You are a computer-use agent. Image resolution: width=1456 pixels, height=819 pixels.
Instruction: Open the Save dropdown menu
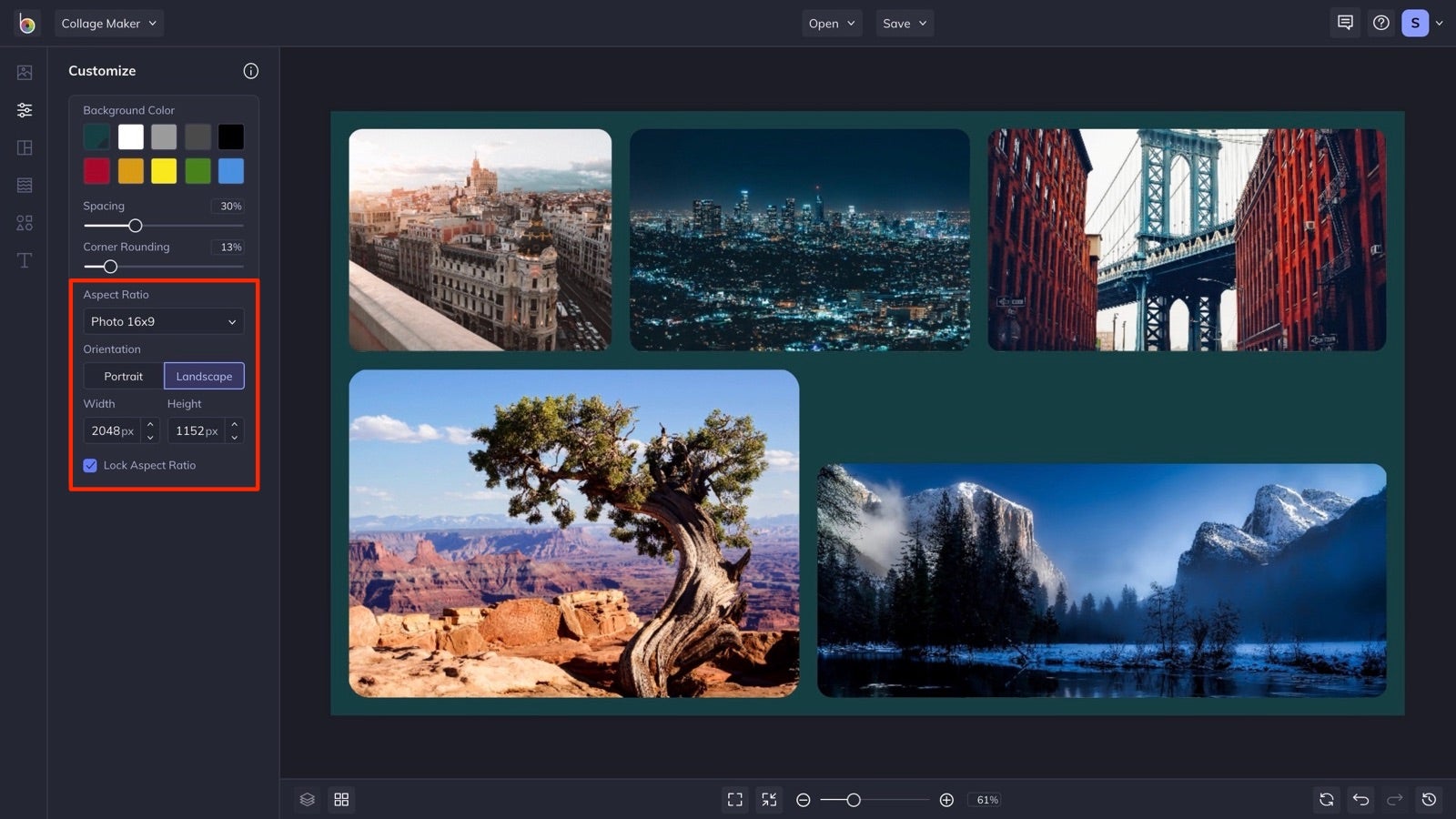coord(904,23)
